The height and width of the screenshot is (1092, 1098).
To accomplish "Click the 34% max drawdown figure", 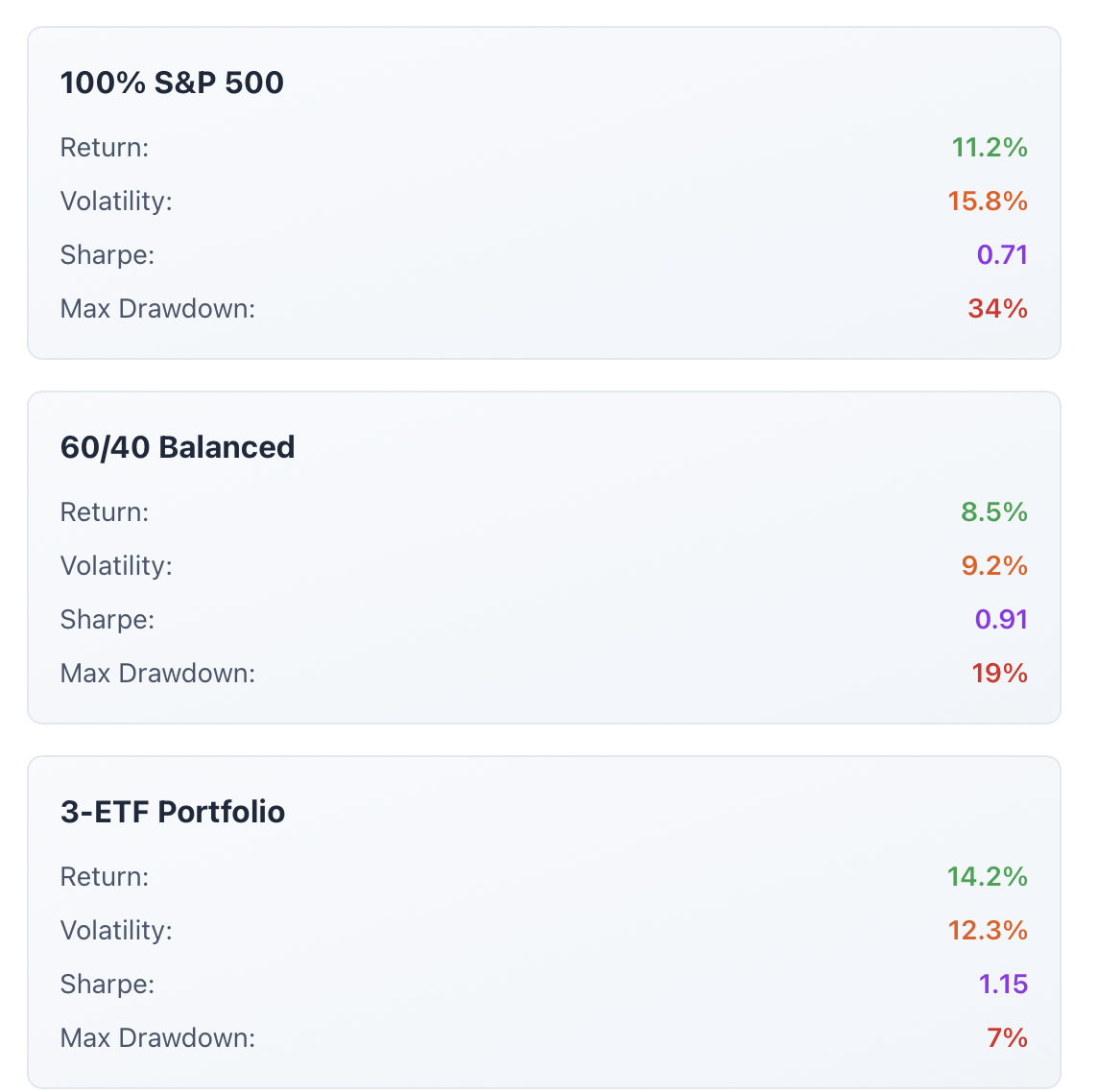I will click(998, 309).
